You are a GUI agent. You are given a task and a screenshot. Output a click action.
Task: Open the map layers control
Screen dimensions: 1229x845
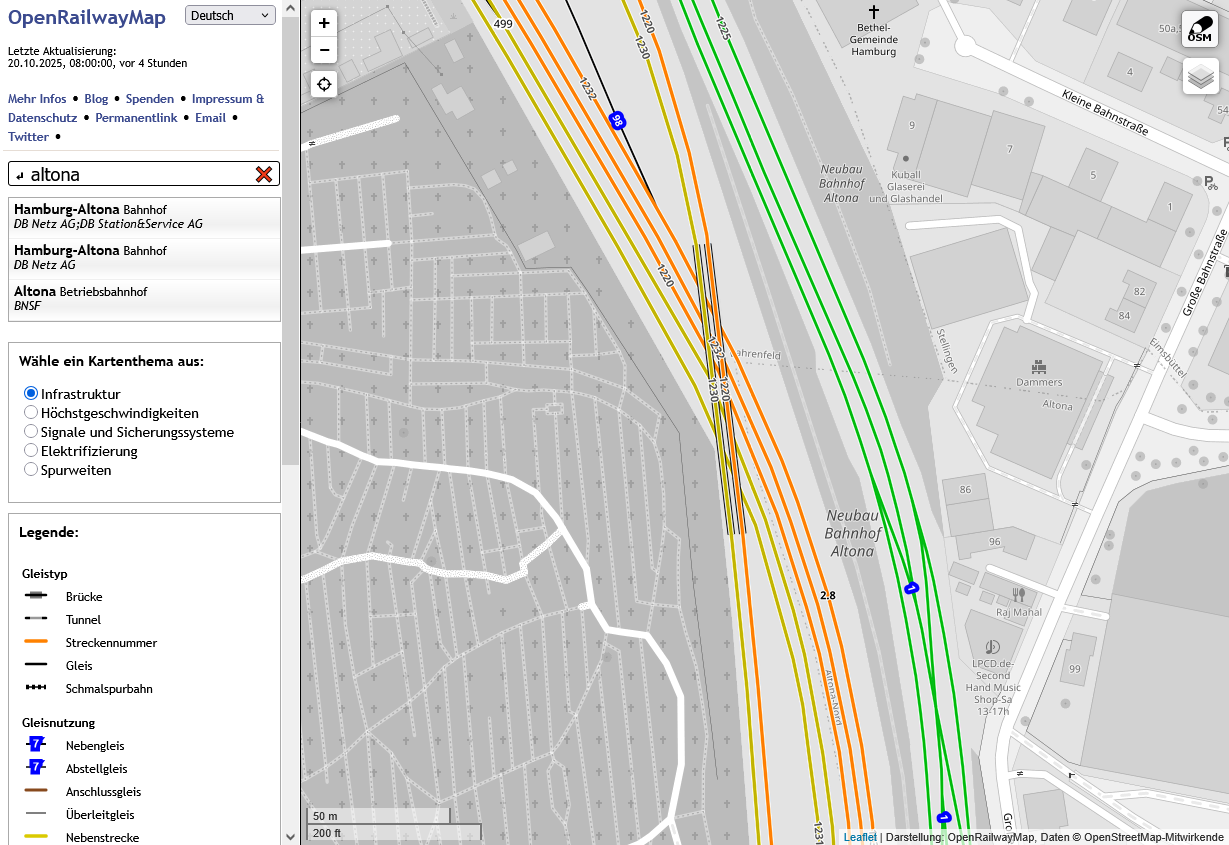[x=1200, y=76]
